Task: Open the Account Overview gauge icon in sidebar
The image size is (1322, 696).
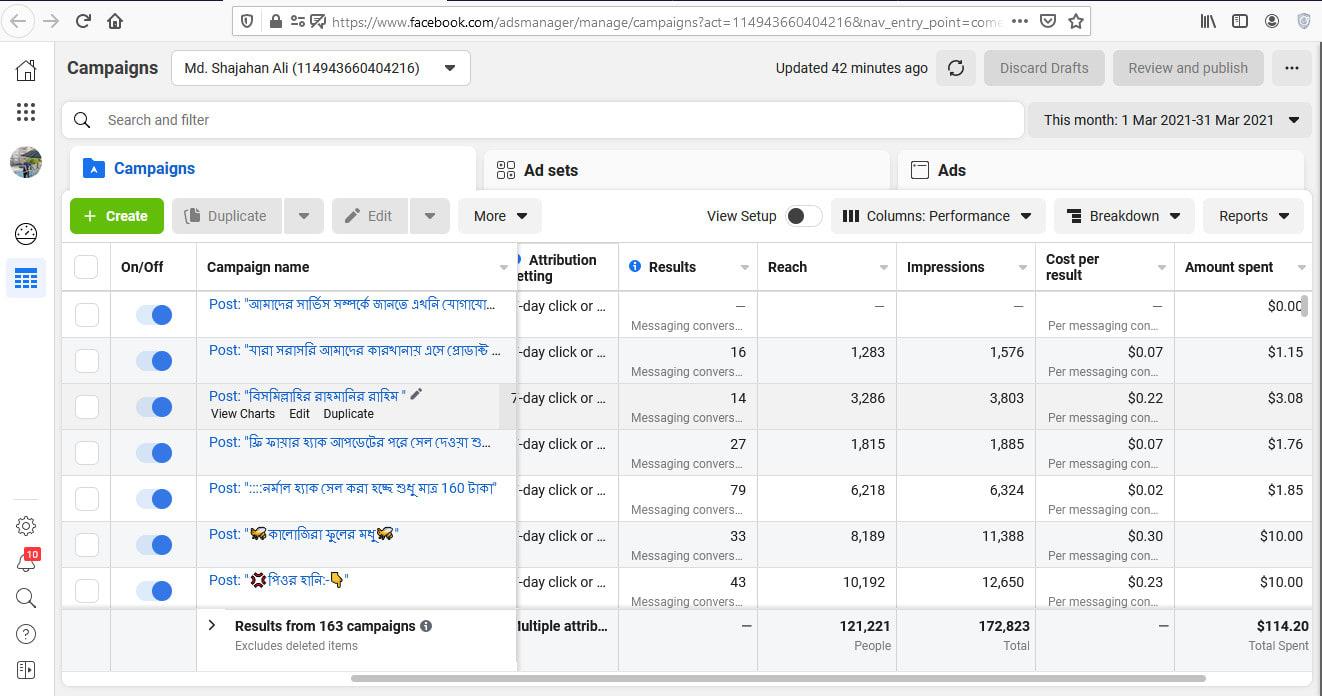Action: [26, 234]
